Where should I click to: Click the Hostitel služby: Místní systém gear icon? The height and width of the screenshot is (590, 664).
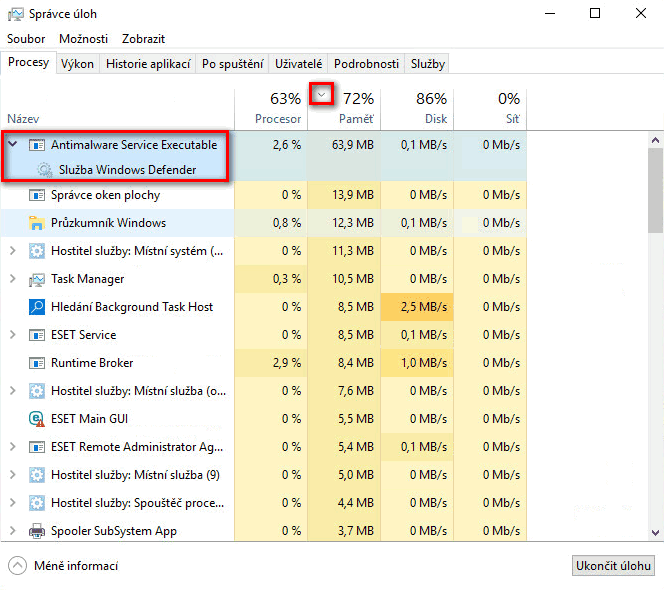[x=37, y=251]
